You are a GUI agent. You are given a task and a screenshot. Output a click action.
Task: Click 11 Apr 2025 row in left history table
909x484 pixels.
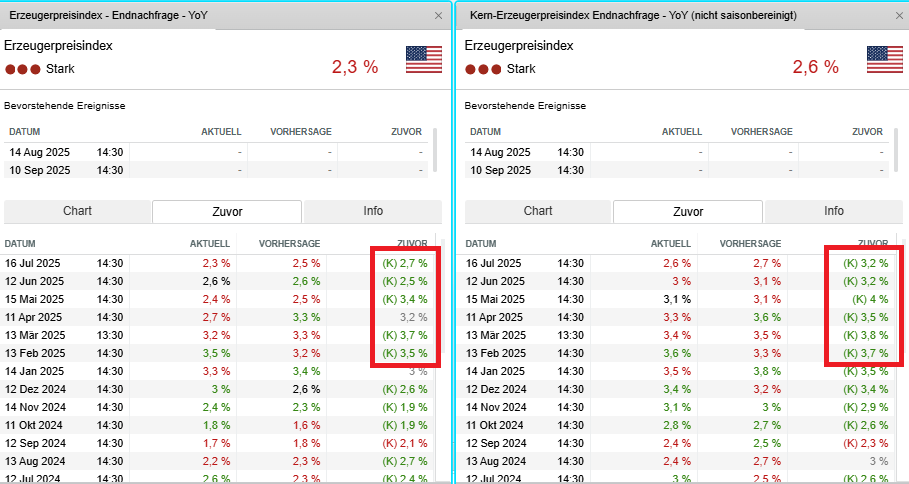219,317
